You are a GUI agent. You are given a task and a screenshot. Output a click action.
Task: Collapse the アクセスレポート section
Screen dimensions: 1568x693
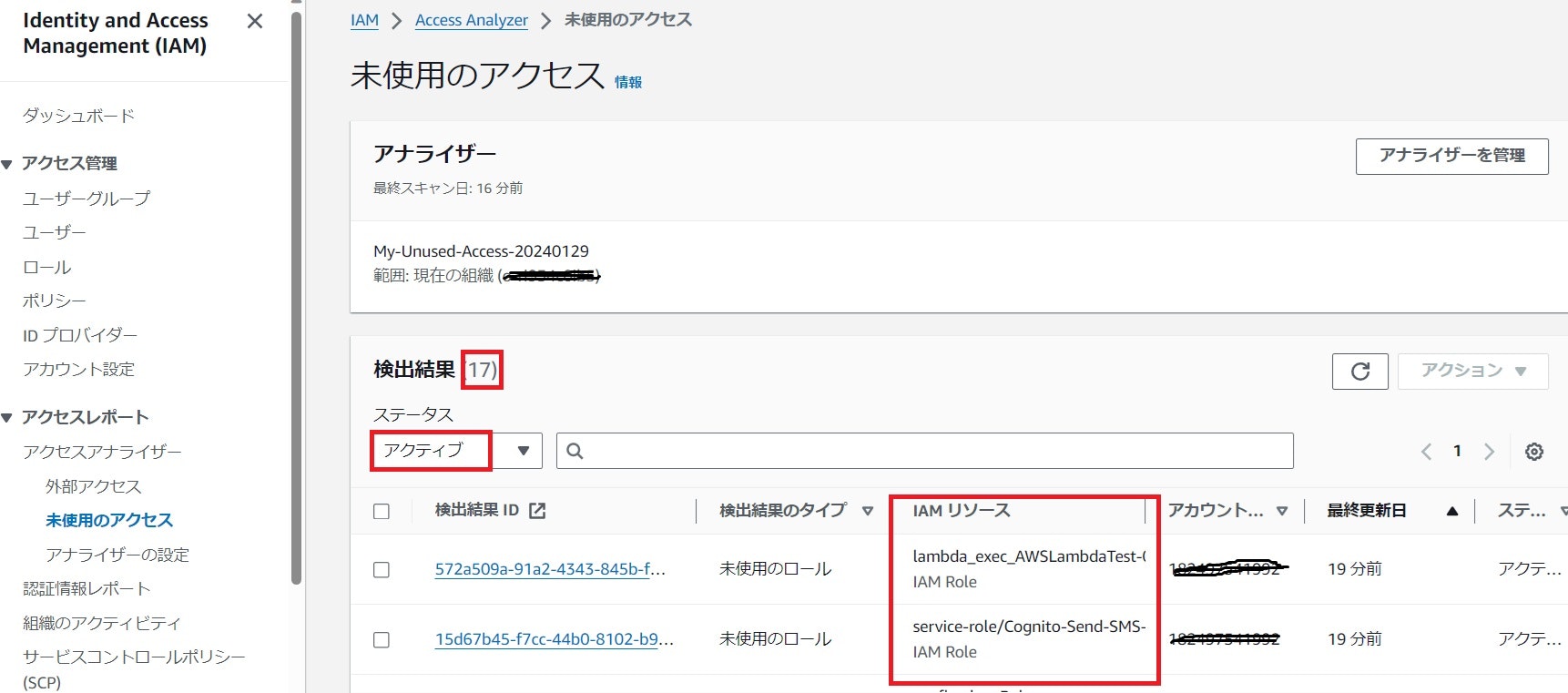tap(7, 418)
